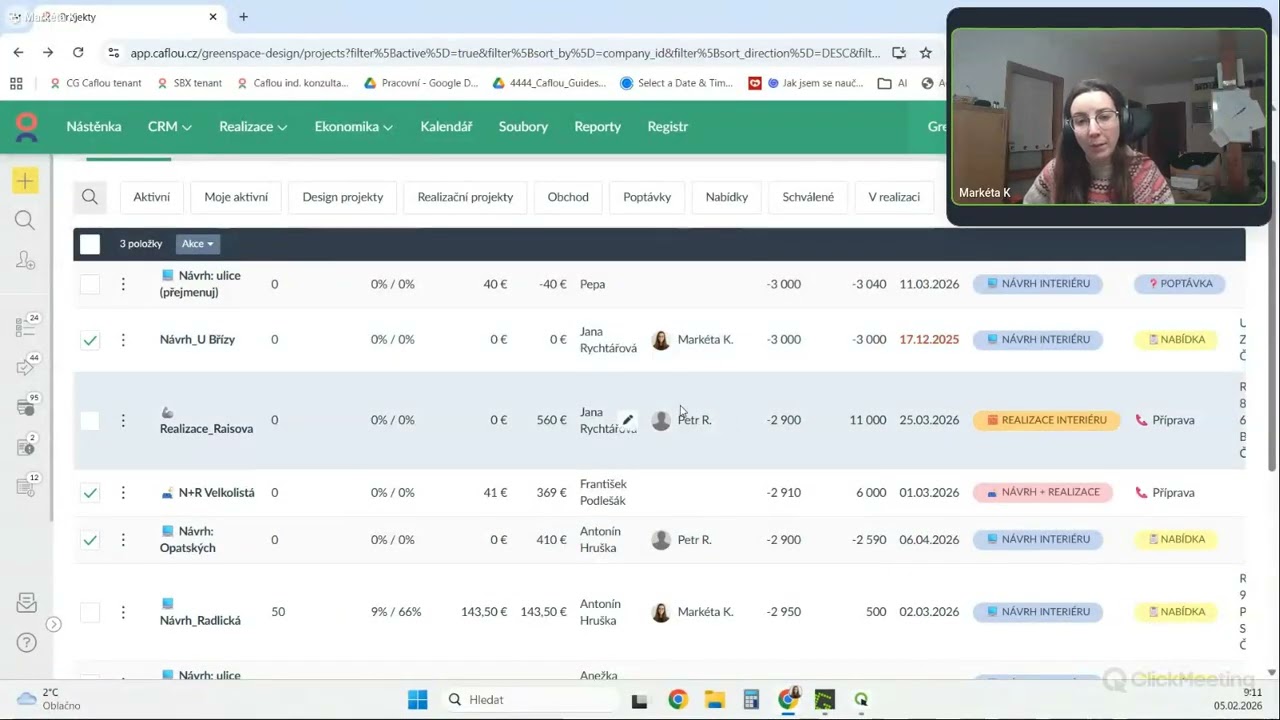
Task: Expand the Realizace menu
Action: point(253,126)
